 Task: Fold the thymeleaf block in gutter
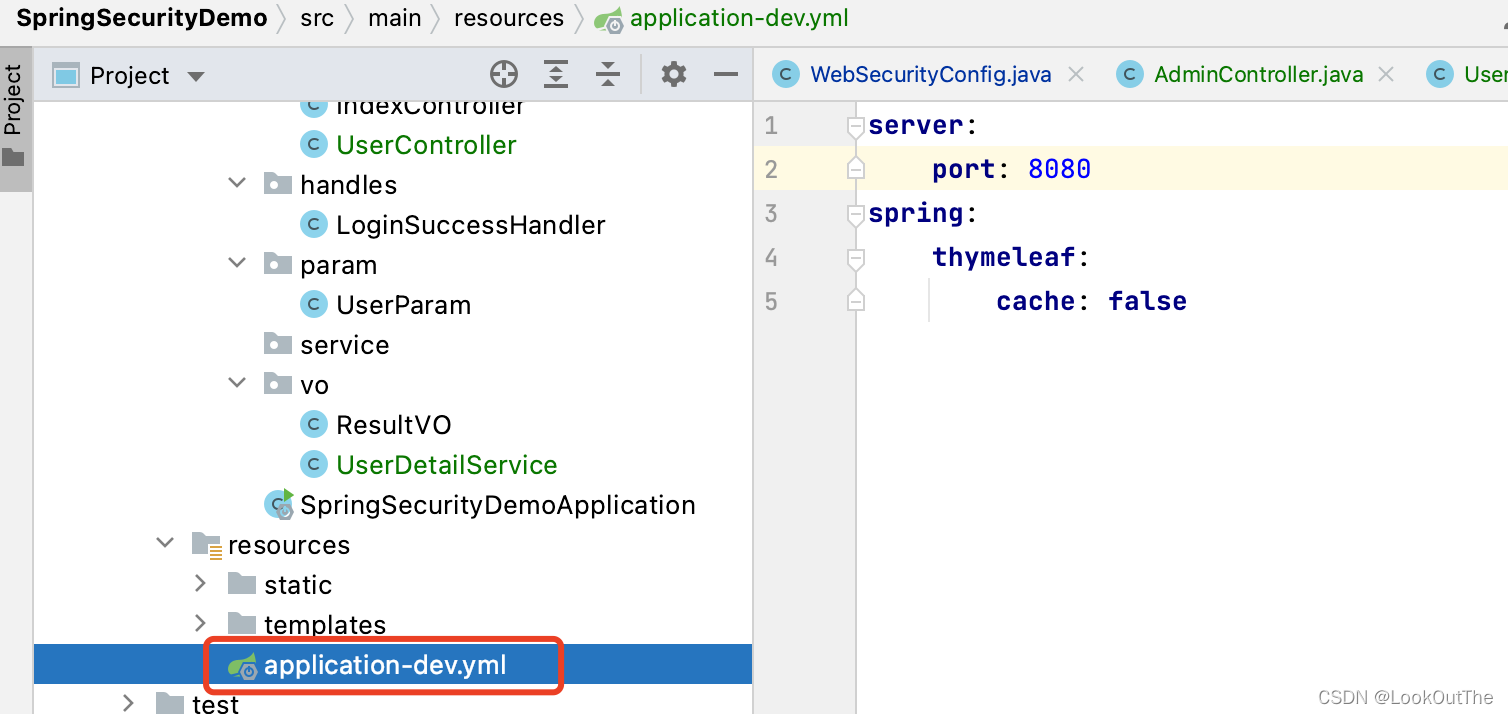855,258
